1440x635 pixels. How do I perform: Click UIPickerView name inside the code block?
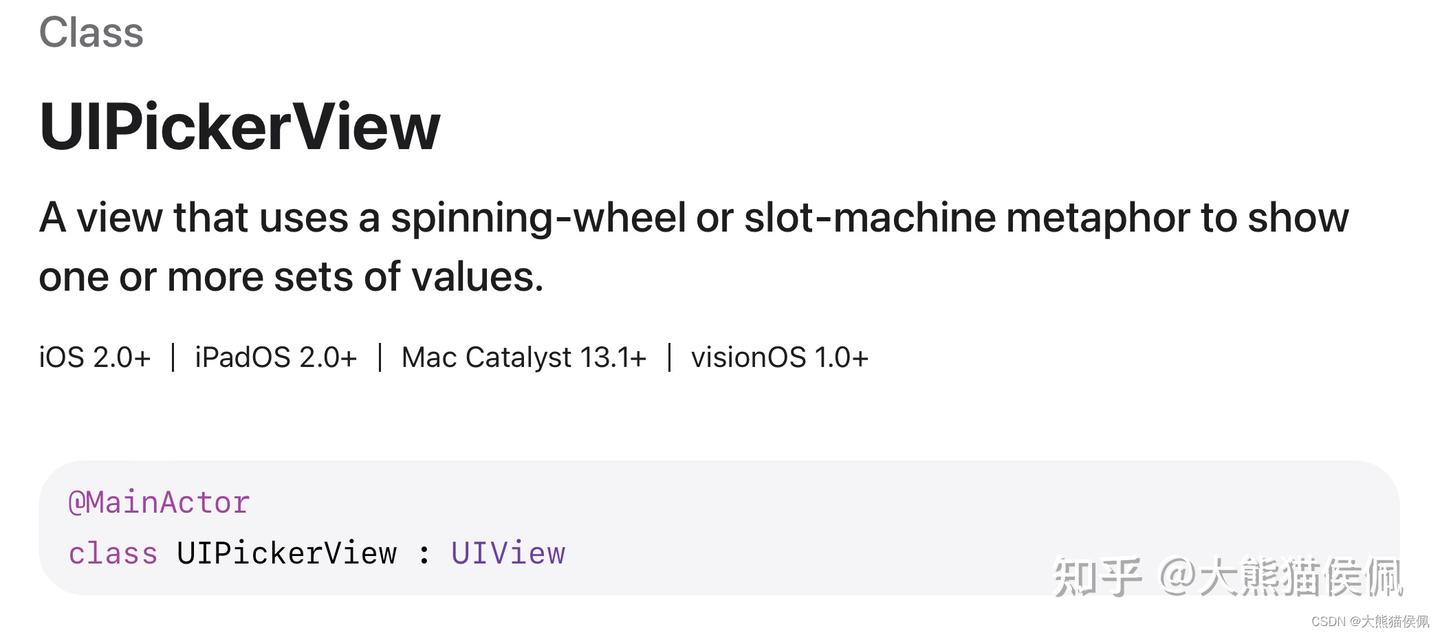pyautogui.click(x=287, y=553)
